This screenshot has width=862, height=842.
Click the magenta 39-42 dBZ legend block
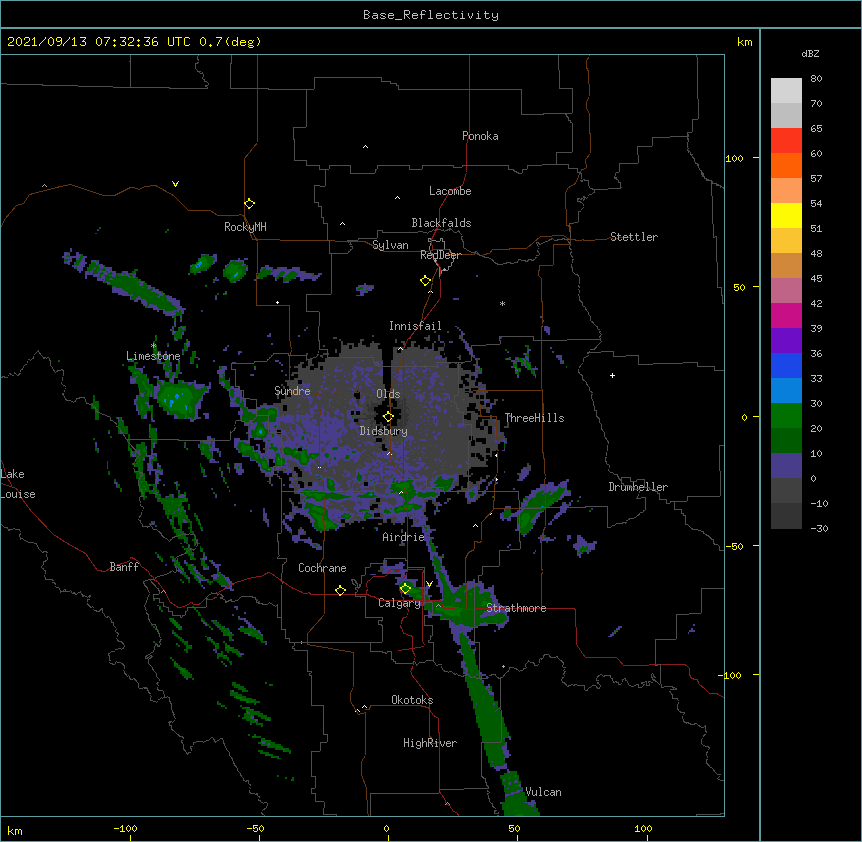click(786, 315)
